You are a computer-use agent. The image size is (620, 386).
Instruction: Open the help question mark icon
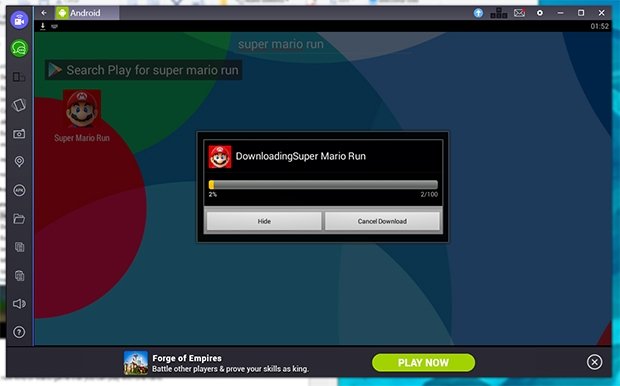point(19,332)
